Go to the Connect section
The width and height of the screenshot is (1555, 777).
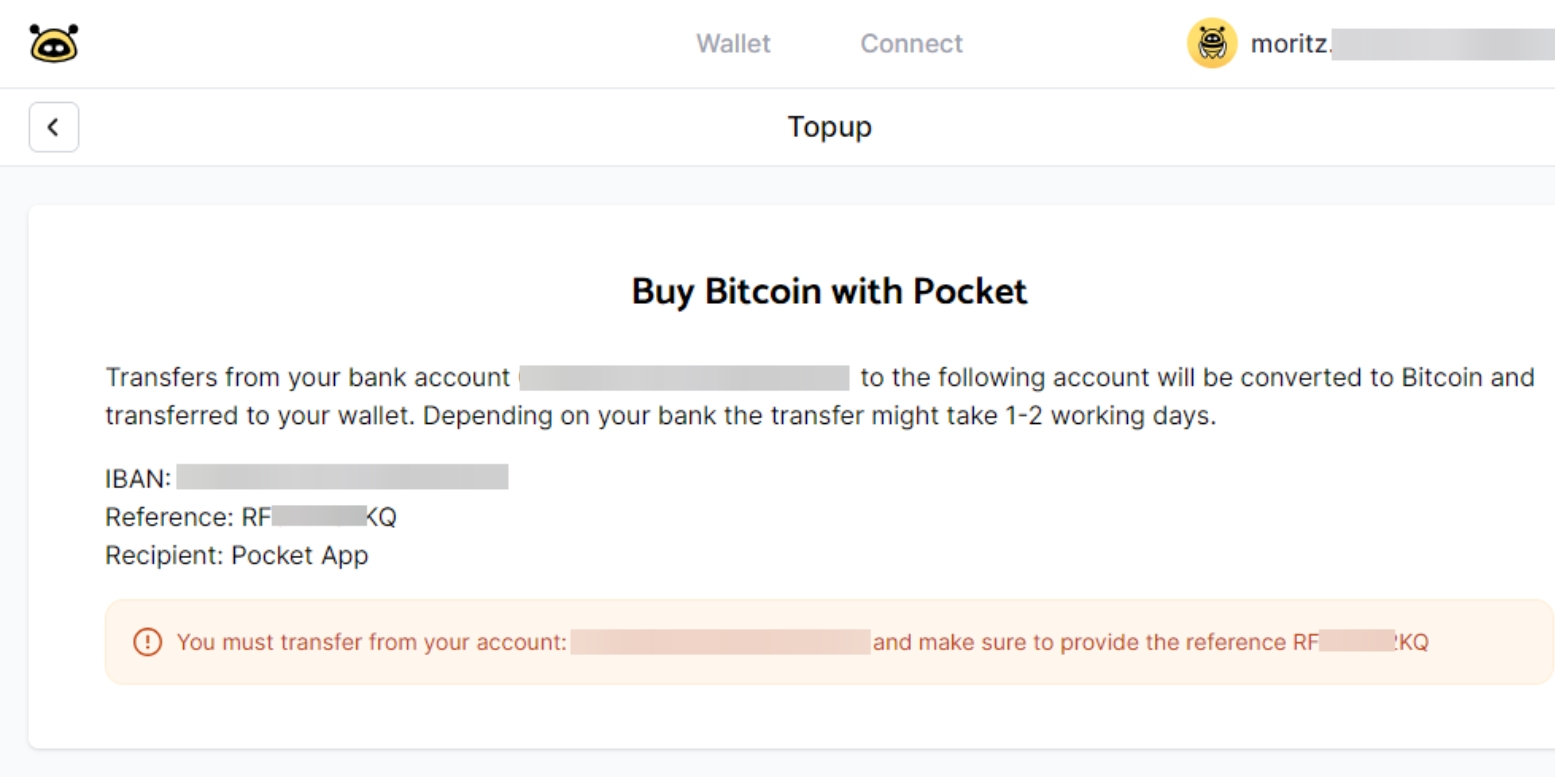pos(911,44)
